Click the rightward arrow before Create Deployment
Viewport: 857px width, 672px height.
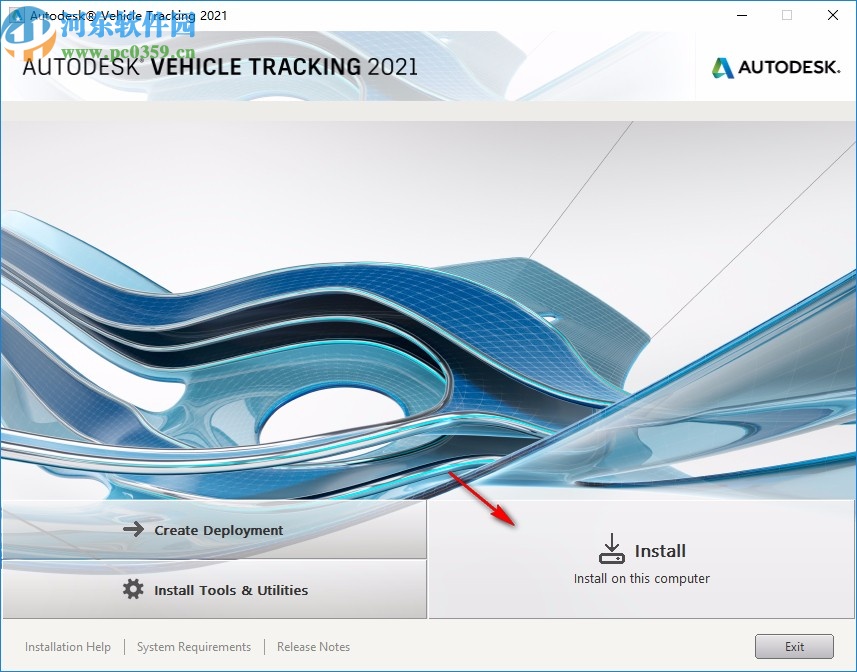point(133,531)
